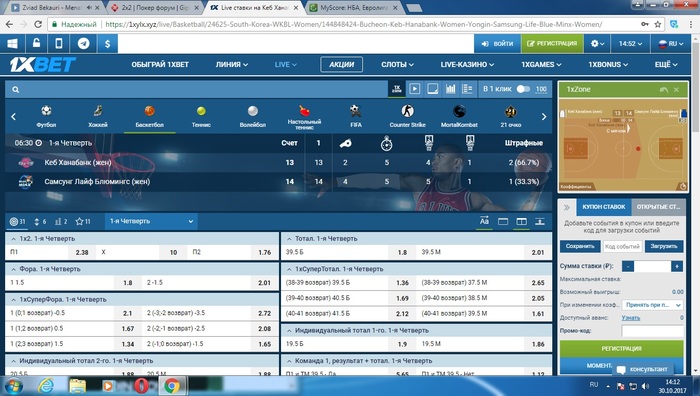The height and width of the screenshot is (396, 700).
Task: Open the mobile phone apps icon
Action: pyautogui.click(x=59, y=44)
